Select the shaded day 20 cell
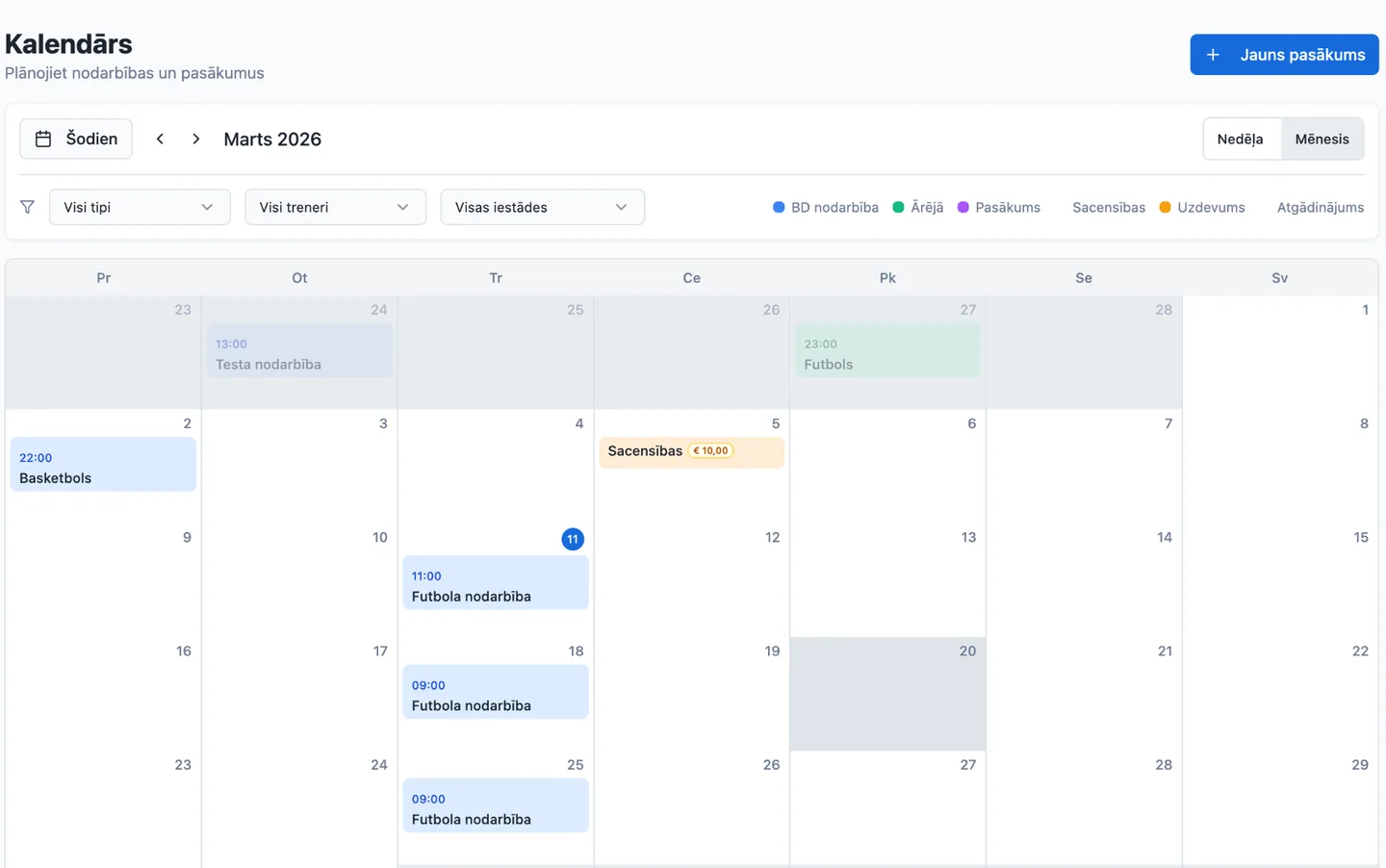1386x868 pixels. click(887, 693)
